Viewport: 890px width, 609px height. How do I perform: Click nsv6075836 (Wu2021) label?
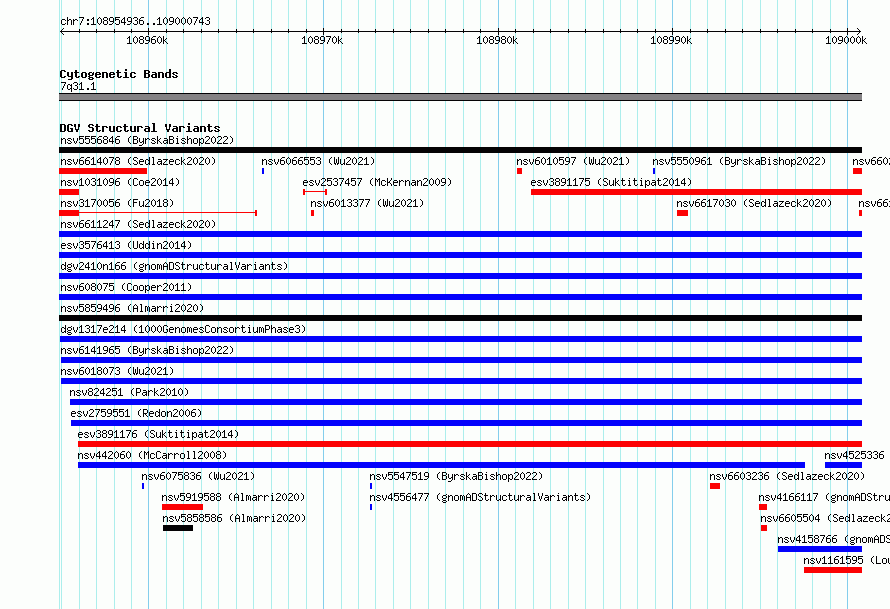(198, 476)
